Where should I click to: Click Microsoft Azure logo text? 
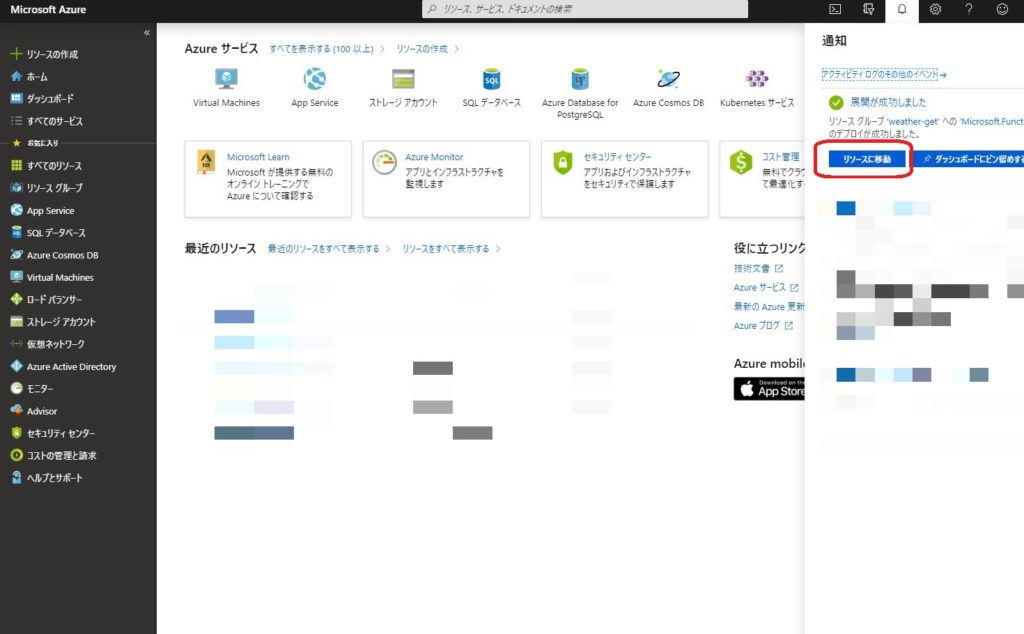(x=48, y=10)
